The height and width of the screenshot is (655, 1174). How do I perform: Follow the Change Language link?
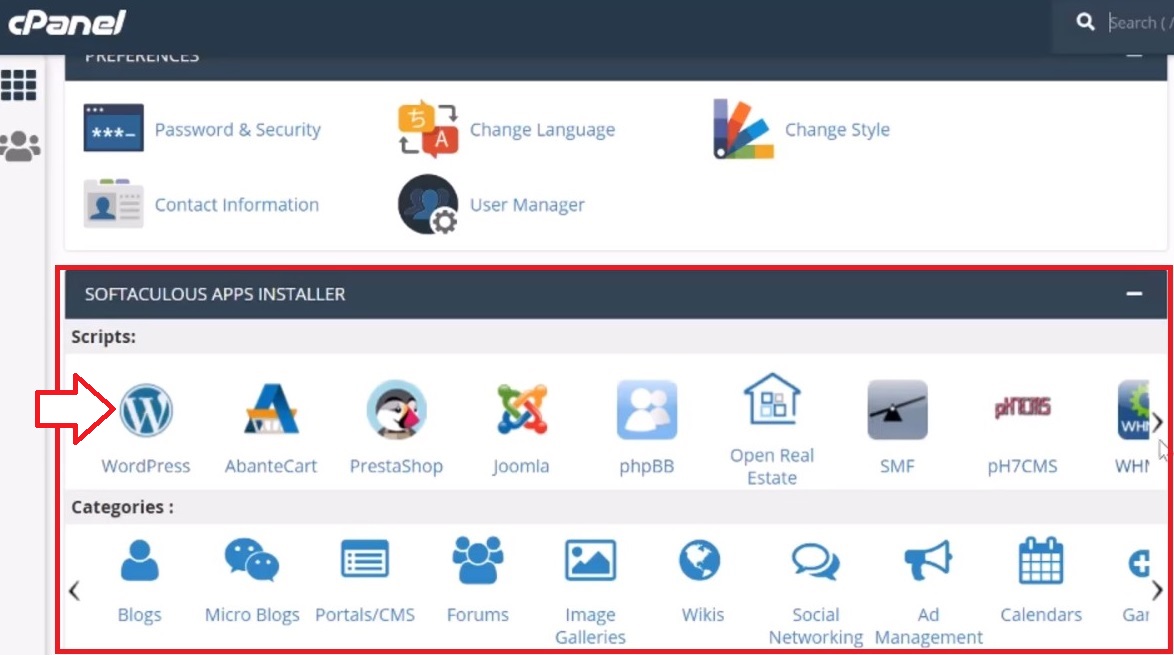coord(542,130)
